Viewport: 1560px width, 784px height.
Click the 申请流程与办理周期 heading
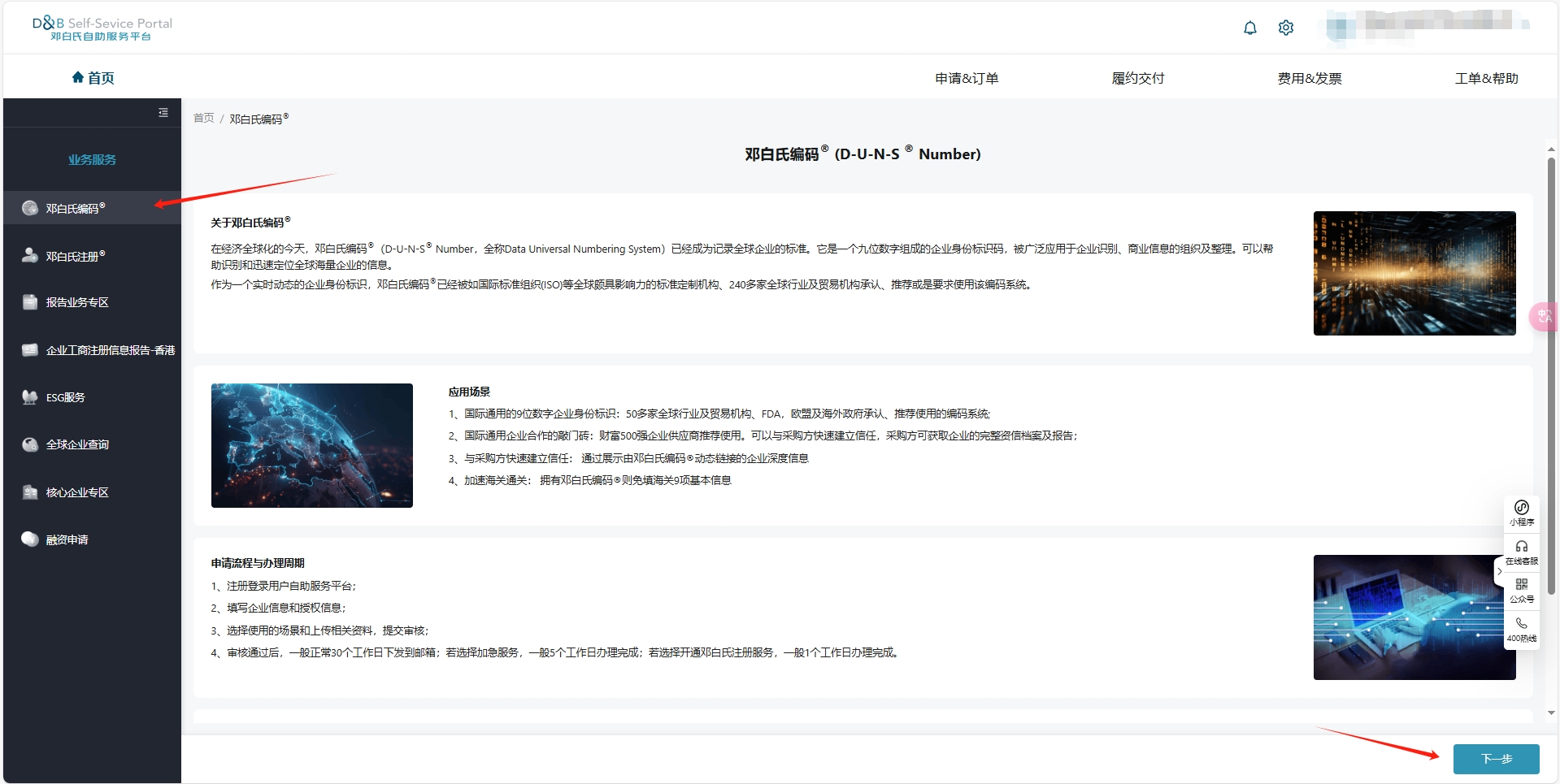(258, 563)
